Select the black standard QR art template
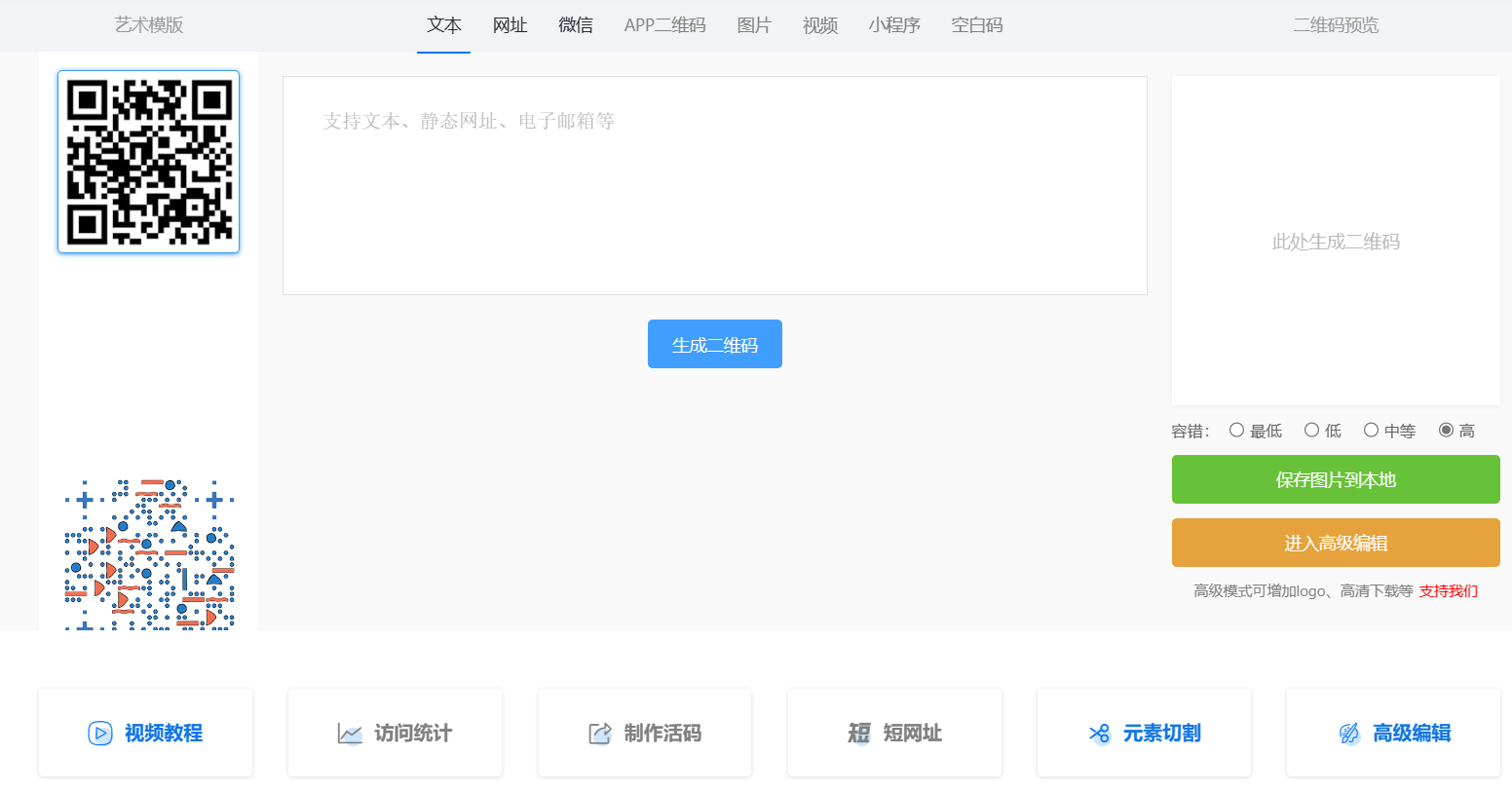The width and height of the screenshot is (1512, 793). (x=147, y=162)
